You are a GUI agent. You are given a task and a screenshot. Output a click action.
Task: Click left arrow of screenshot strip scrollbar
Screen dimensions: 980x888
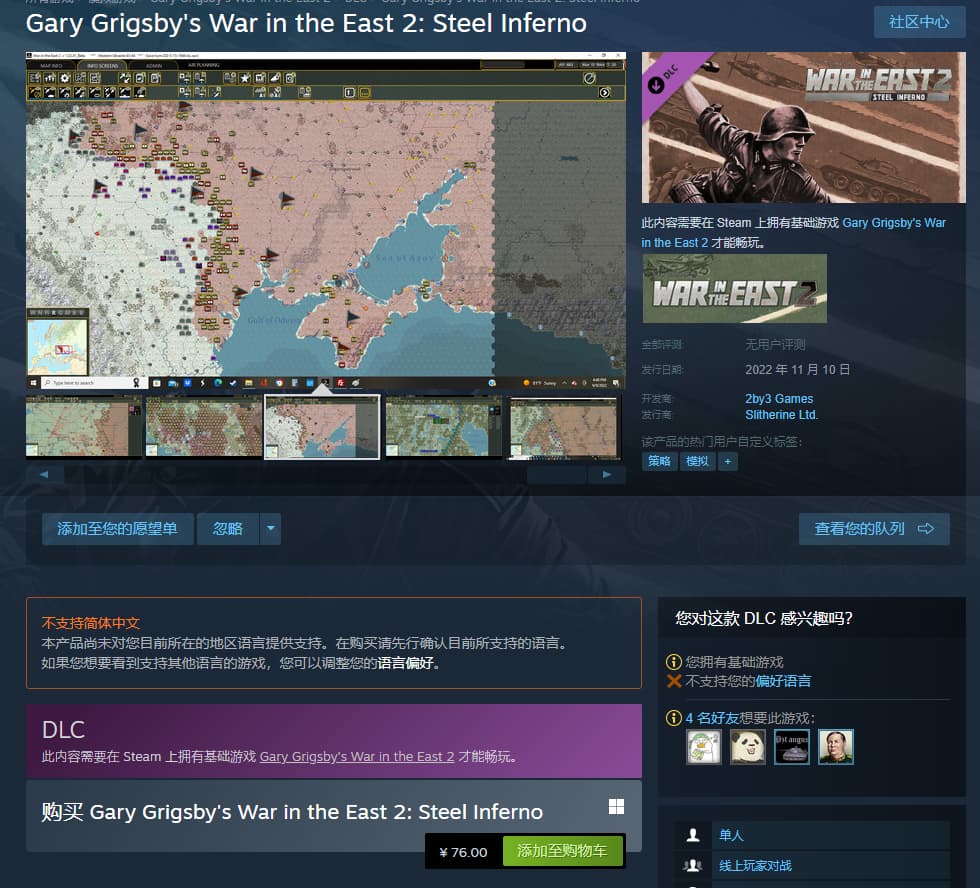coord(44,474)
